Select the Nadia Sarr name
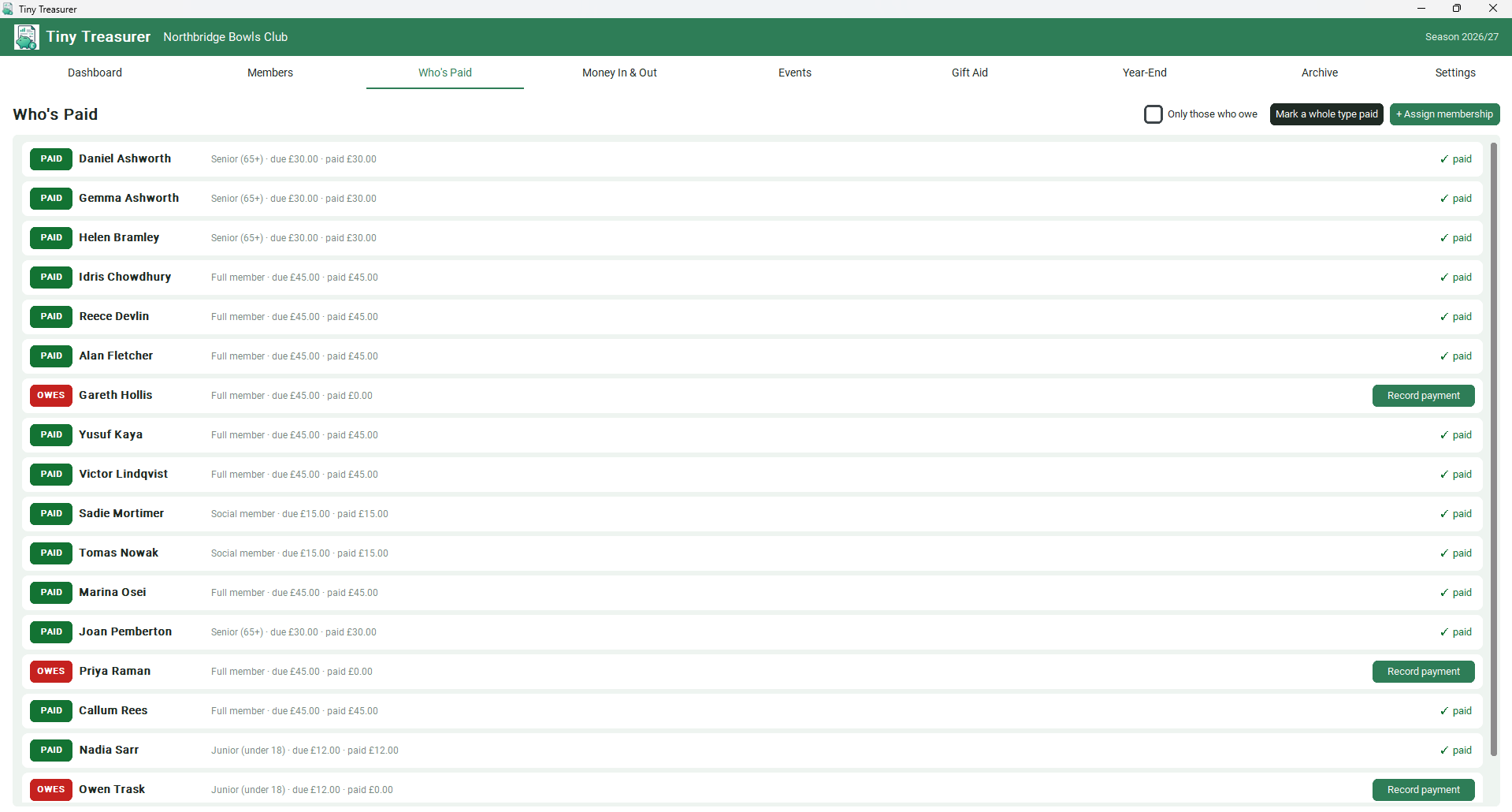The width and height of the screenshot is (1512, 812). click(109, 750)
